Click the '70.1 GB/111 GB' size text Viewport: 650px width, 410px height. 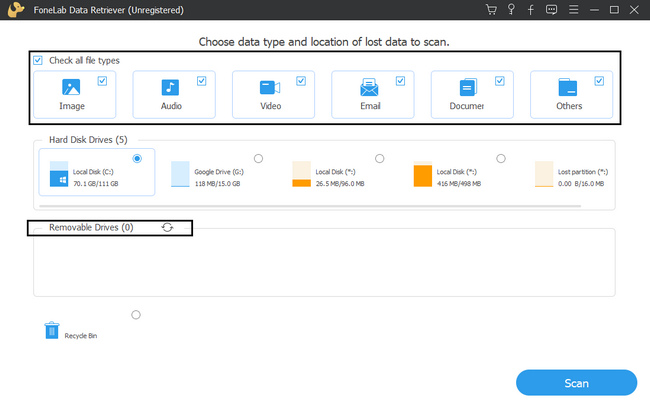click(x=96, y=183)
